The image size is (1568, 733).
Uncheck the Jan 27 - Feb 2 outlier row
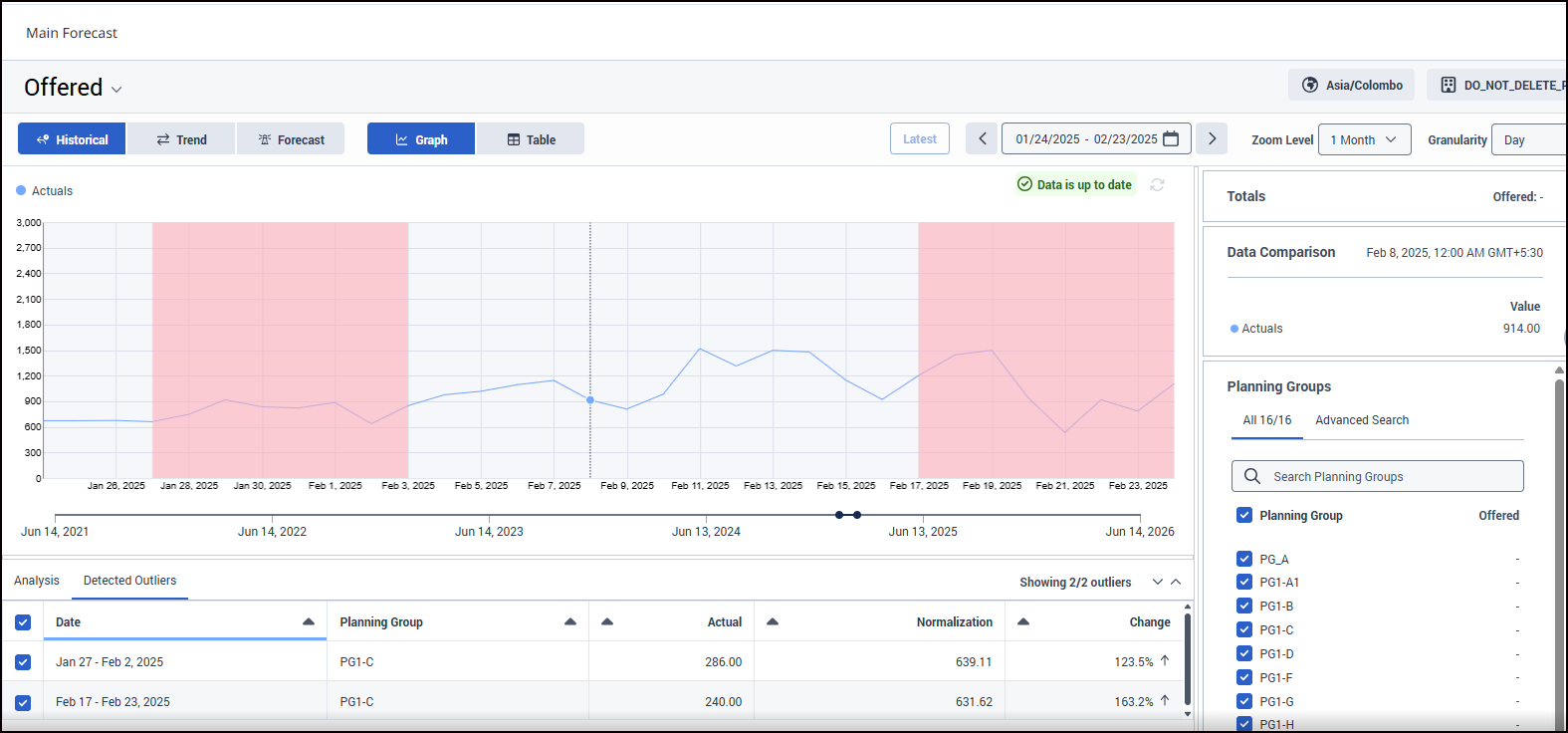tap(23, 662)
